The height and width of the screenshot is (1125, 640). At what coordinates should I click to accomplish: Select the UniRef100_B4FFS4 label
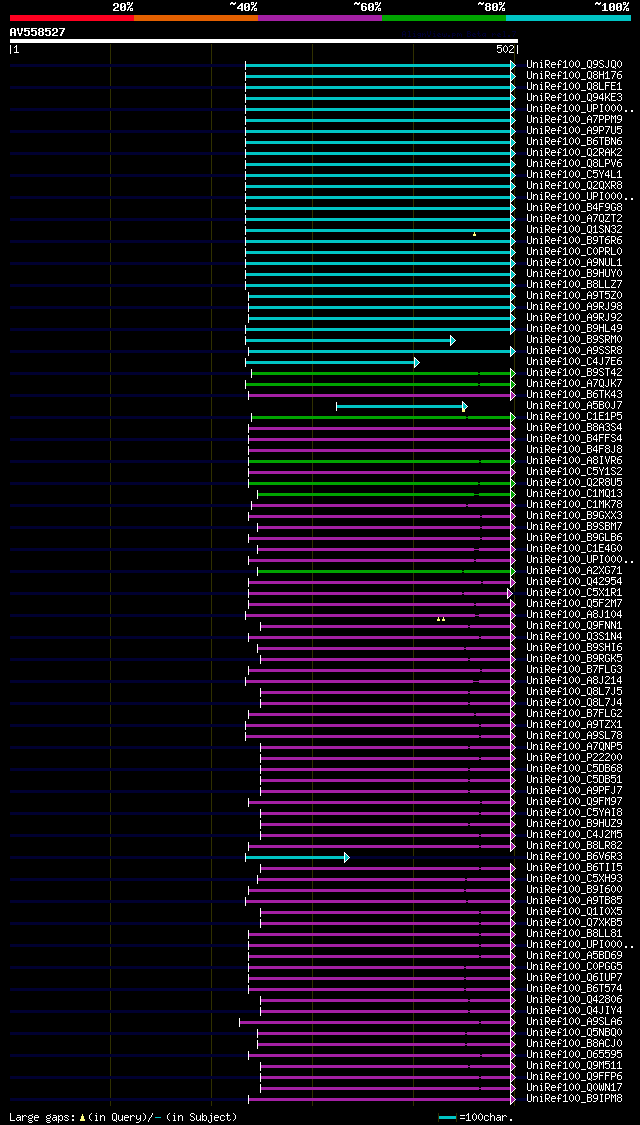click(x=574, y=439)
